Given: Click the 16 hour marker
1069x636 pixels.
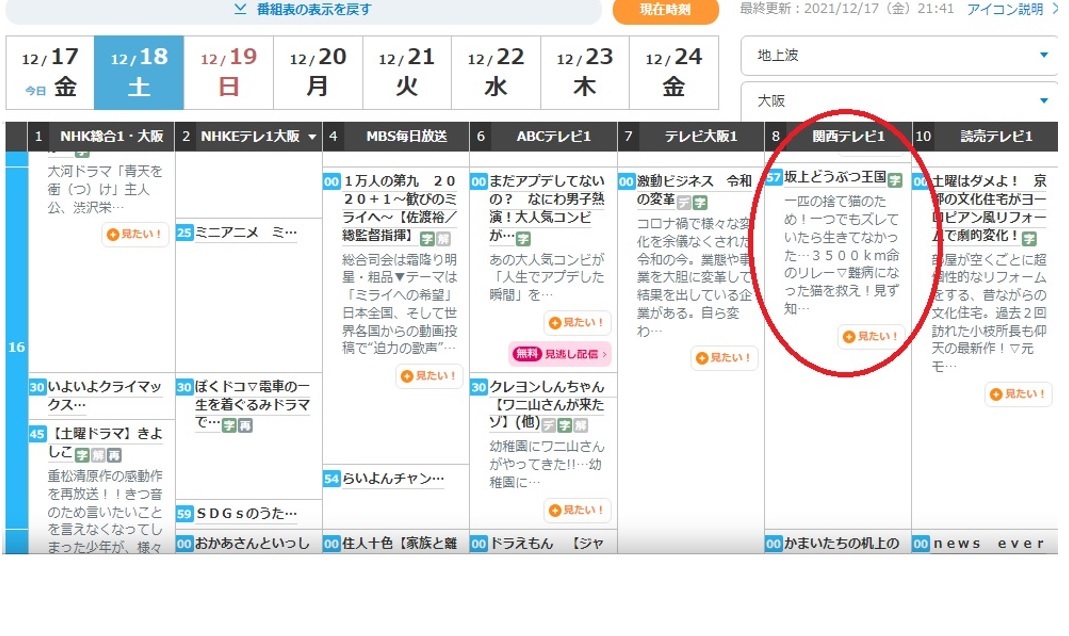Looking at the screenshot, I should click(x=16, y=347).
